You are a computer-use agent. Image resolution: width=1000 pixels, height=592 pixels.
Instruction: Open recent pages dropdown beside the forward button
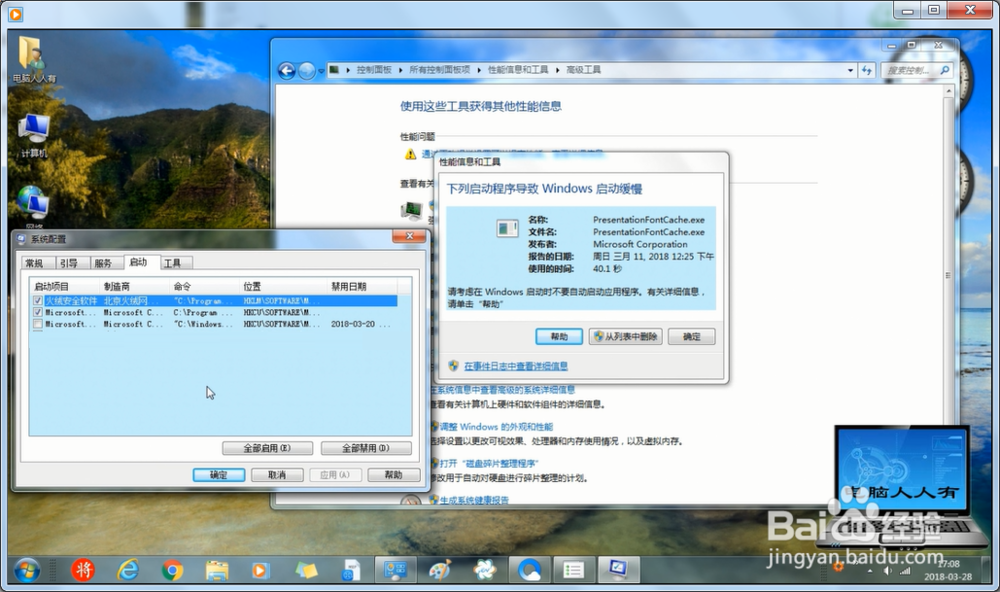tap(321, 71)
